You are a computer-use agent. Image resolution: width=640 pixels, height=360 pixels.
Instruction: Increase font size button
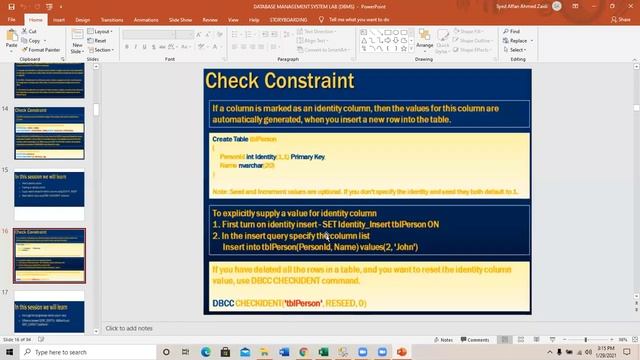tap(199, 35)
